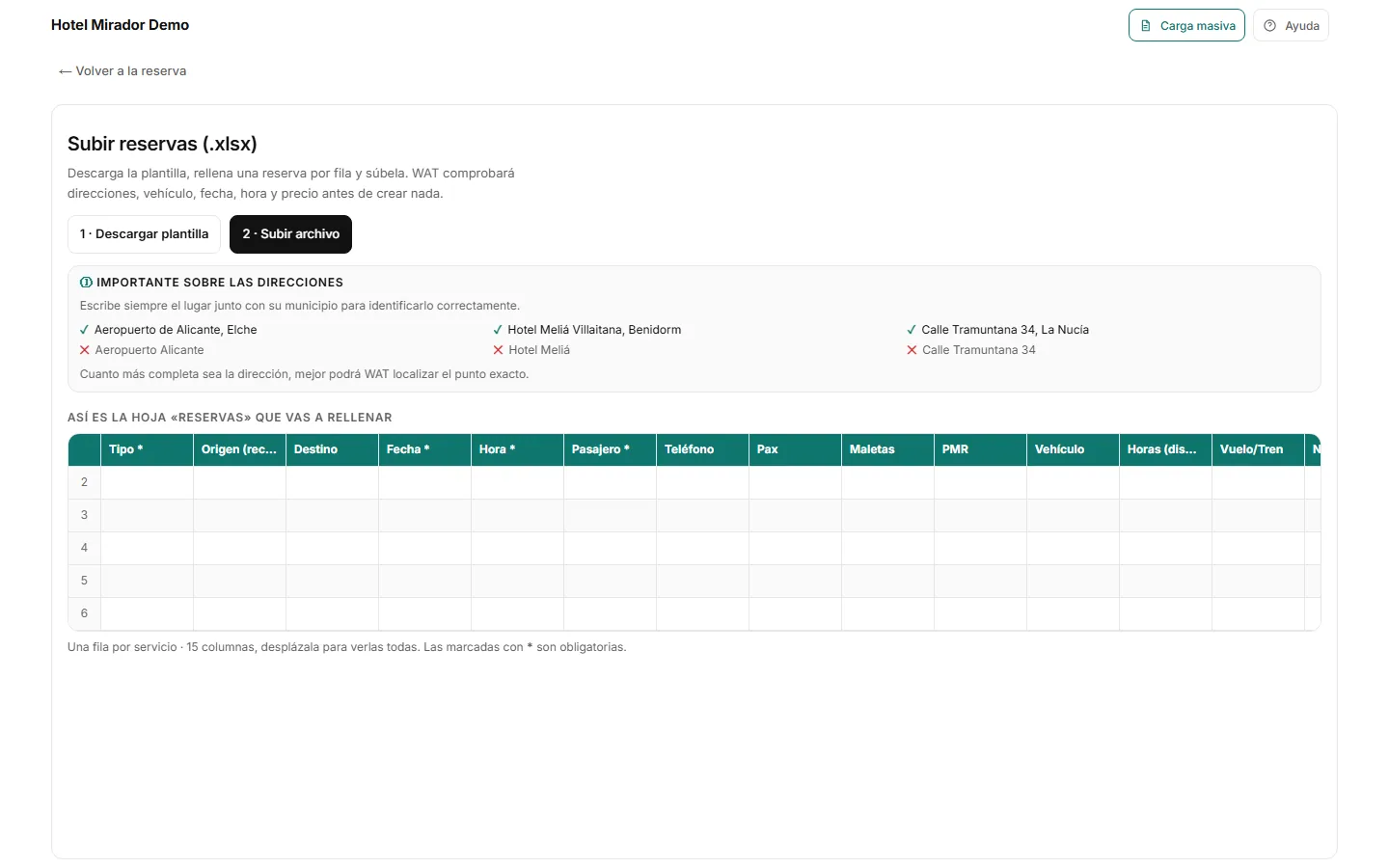The height and width of the screenshot is (868, 1389).
Task: Open the Ayuda help button
Action: [x=1291, y=25]
